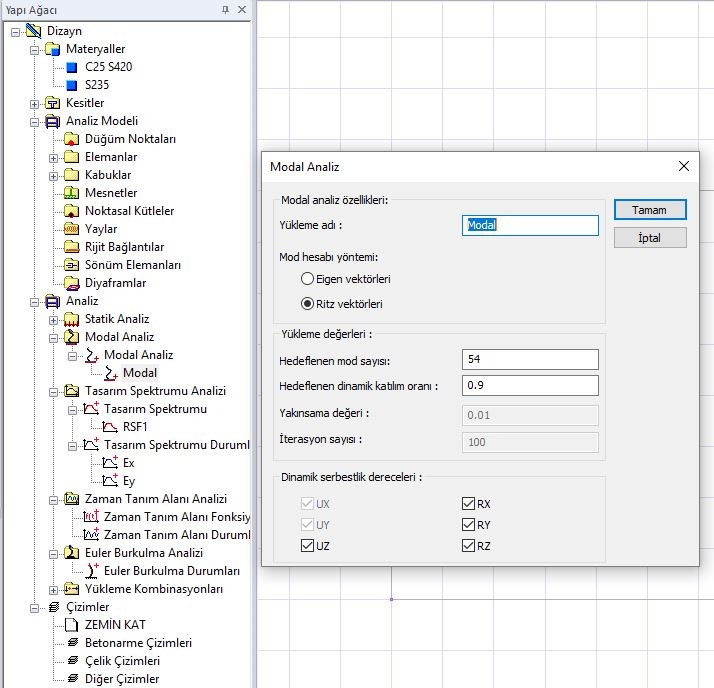Viewport: 714px width, 688px height.
Task: Expand the Kesitler tree node
Action: pos(35,103)
